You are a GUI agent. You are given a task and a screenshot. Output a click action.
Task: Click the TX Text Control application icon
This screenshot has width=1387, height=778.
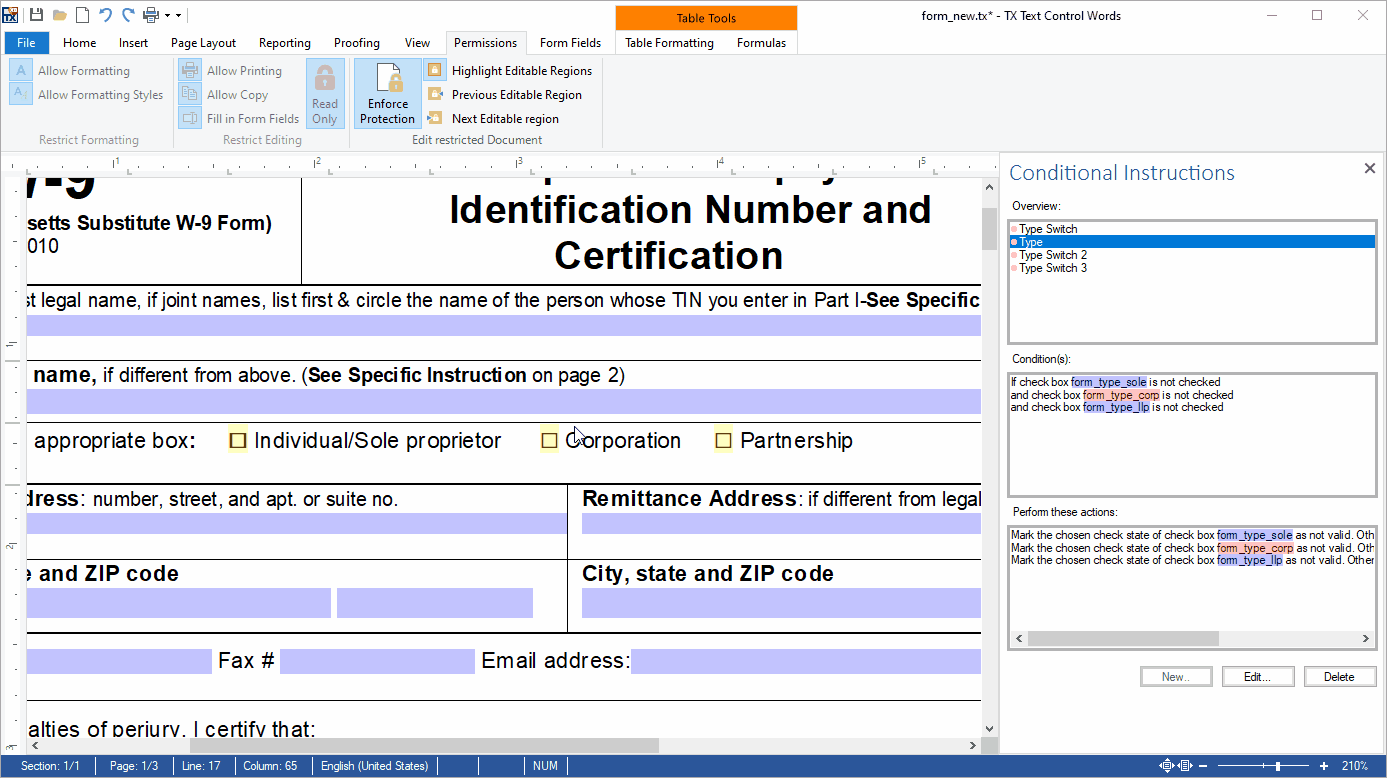11,15
